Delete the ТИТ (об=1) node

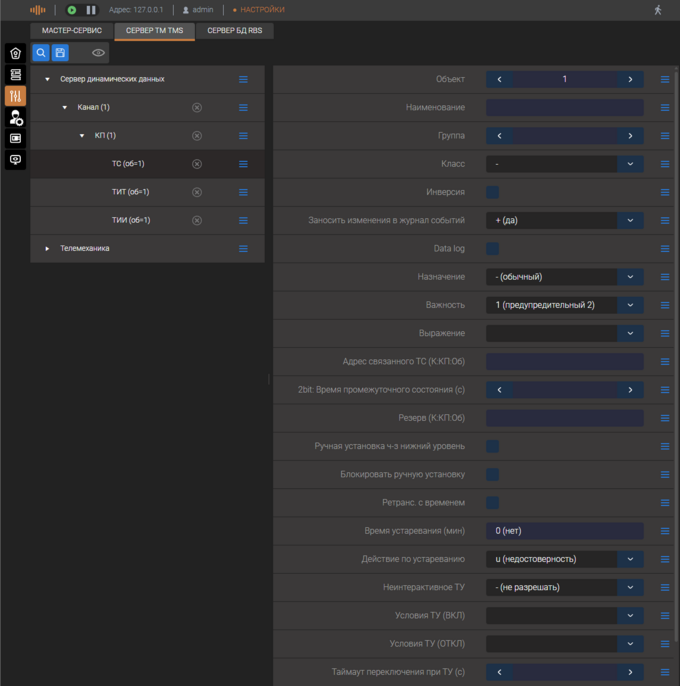[x=196, y=192]
